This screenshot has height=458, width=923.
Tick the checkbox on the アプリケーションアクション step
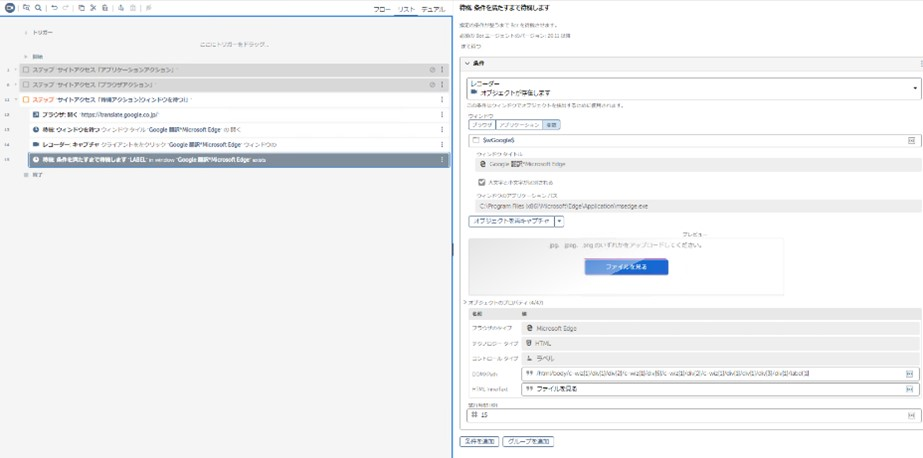tap(26, 70)
